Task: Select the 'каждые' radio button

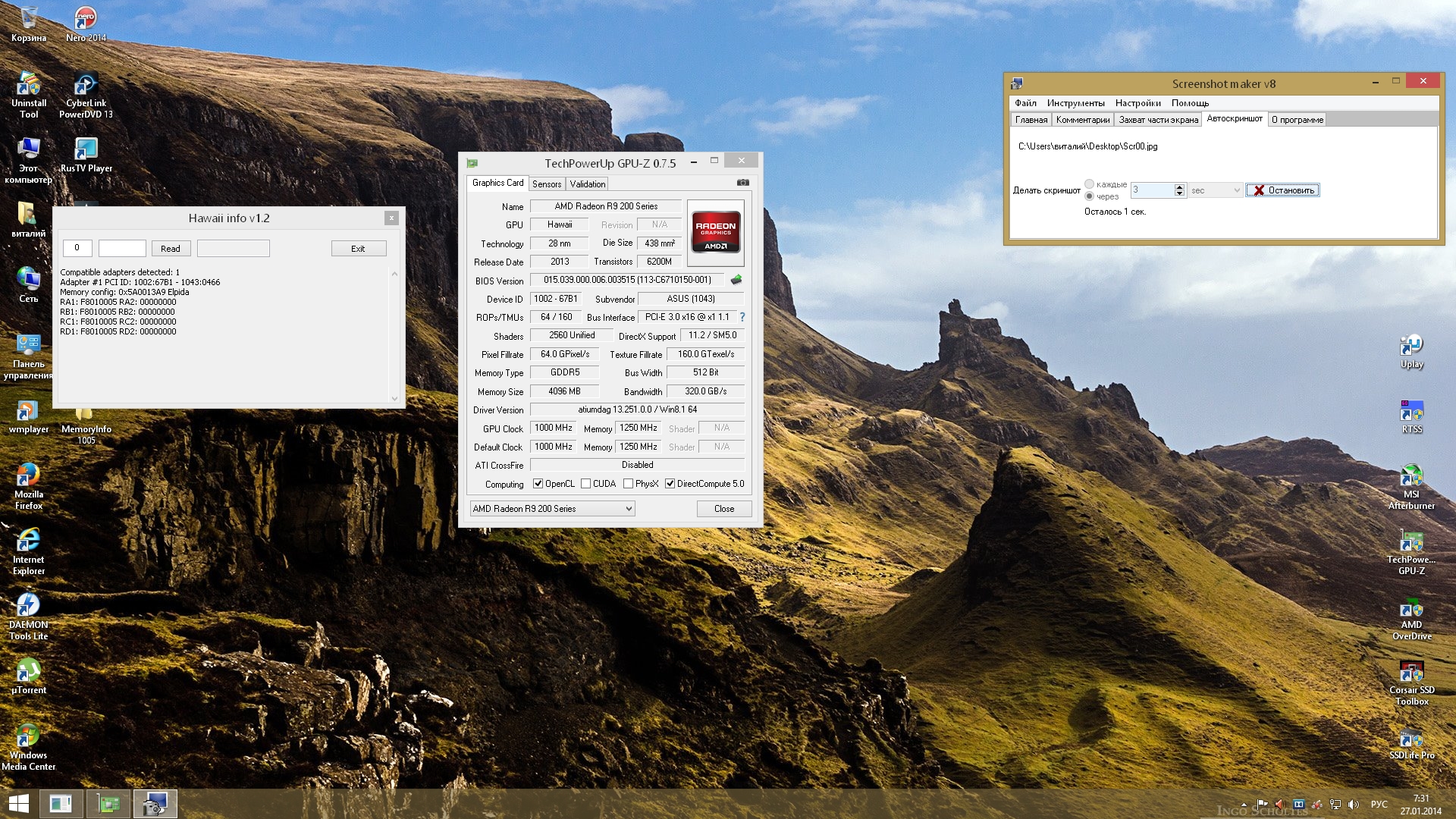Action: pyautogui.click(x=1089, y=184)
